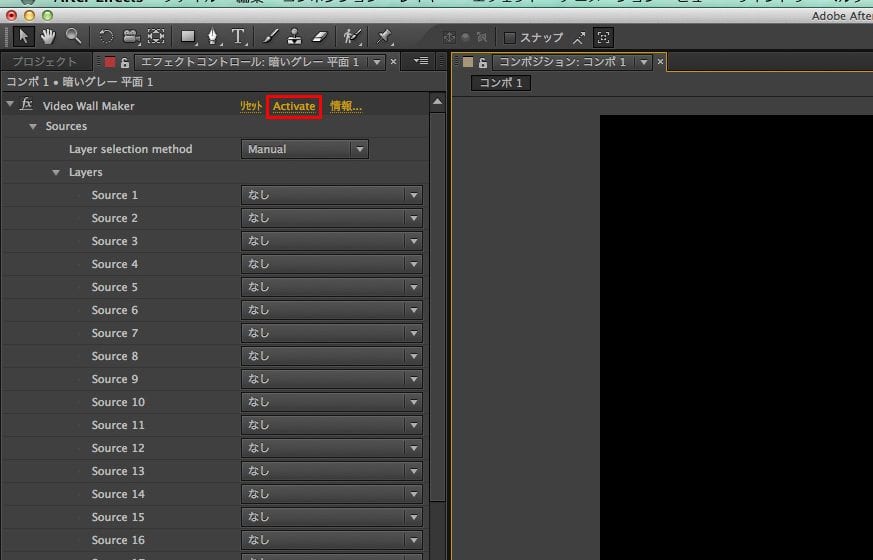
Task: Select the Puppet Pin tool
Action: 385,37
